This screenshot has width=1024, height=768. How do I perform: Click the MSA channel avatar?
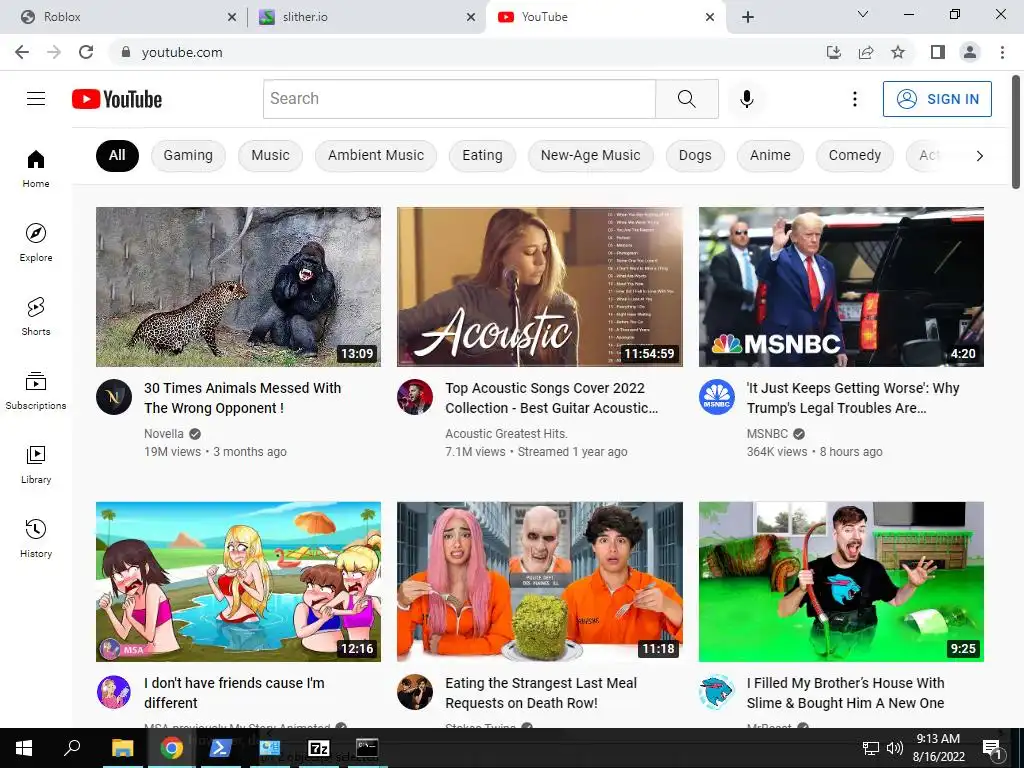coord(114,692)
